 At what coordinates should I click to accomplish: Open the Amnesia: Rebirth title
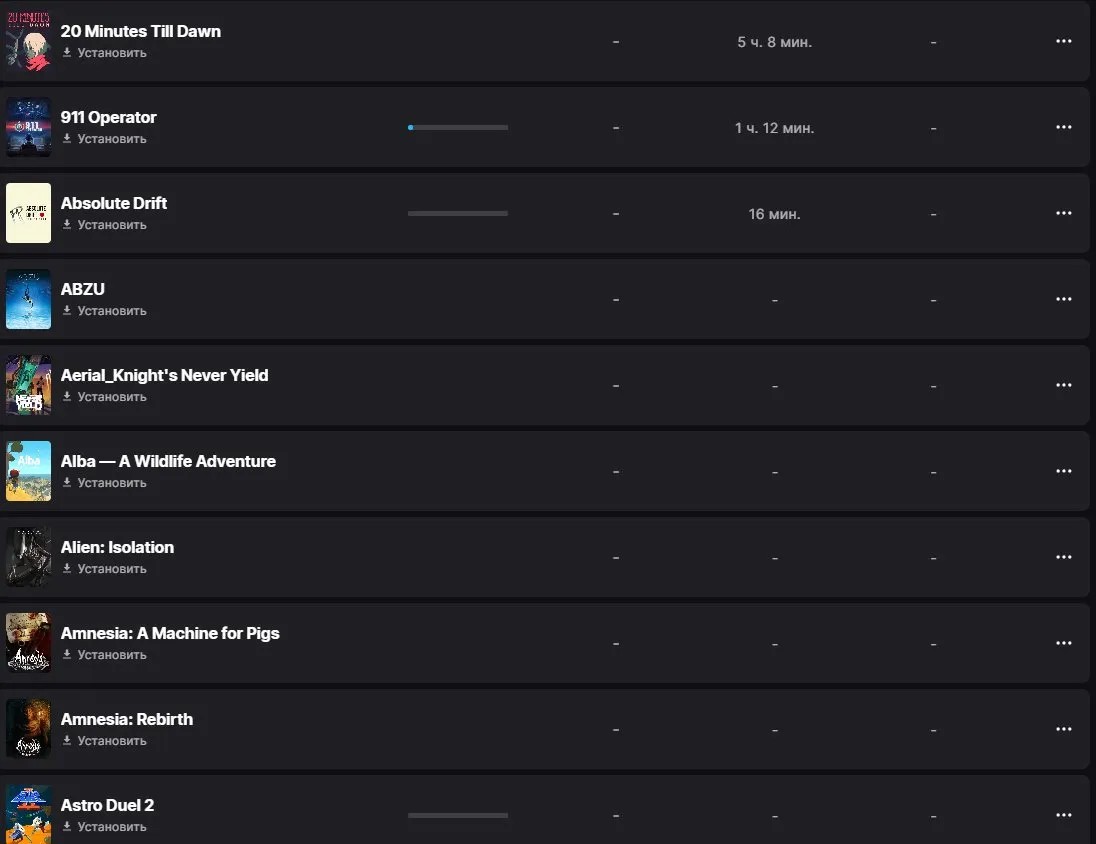pos(127,720)
